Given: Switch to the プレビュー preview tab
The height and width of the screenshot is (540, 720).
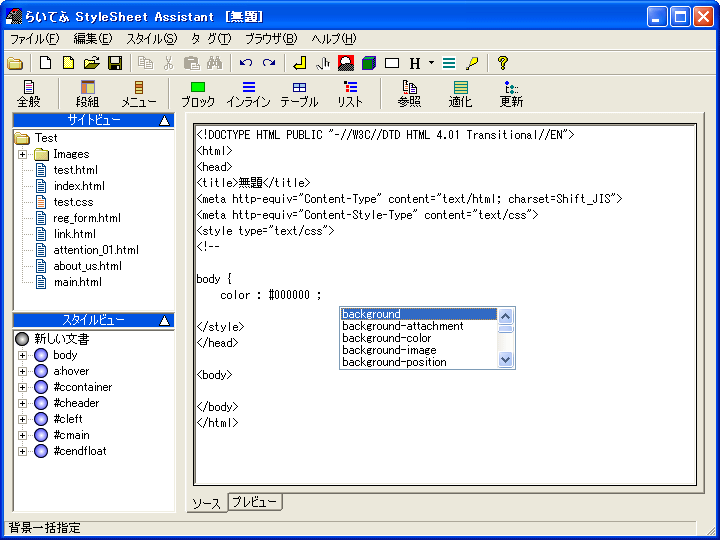Looking at the screenshot, I should click(255, 502).
